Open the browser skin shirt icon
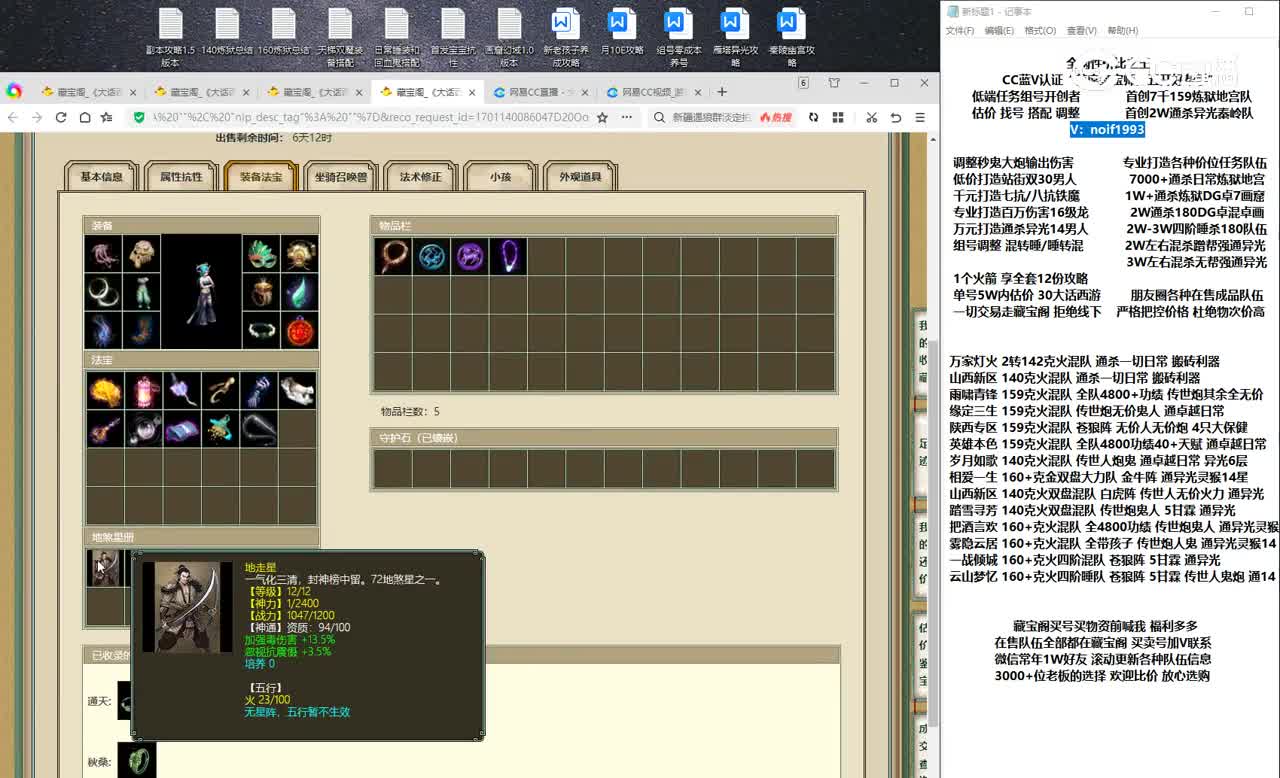Image resolution: width=1280 pixels, height=778 pixels. pyautogui.click(x=834, y=83)
